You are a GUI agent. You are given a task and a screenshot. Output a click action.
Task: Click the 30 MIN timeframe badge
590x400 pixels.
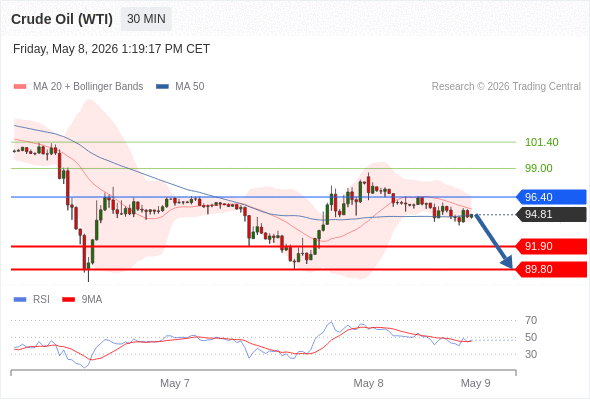[x=146, y=19]
